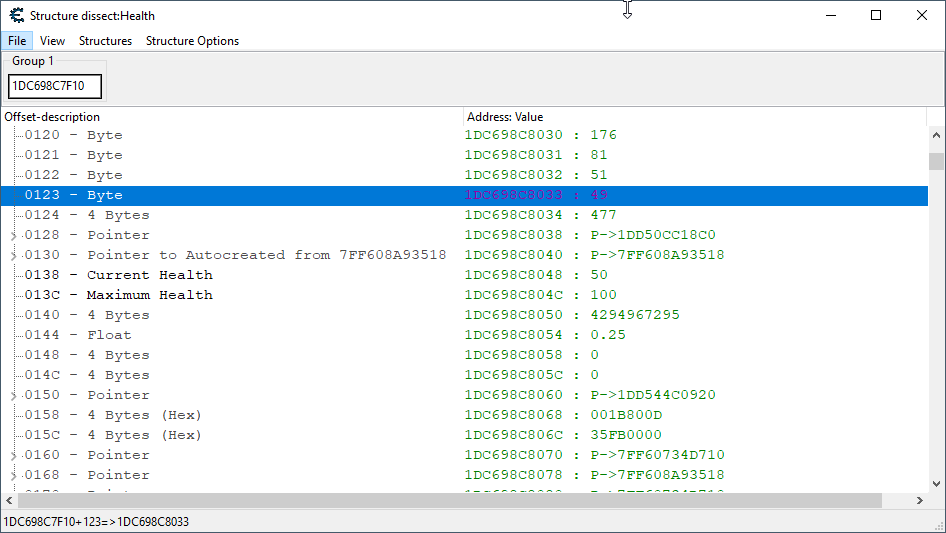Select the Maximum Health row
Viewport: 946px width, 533px height.
click(x=150, y=295)
